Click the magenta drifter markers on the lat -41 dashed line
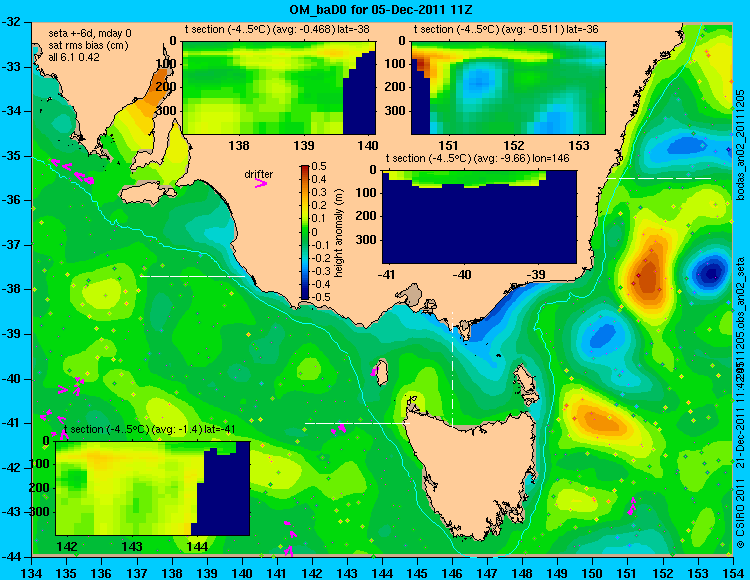Screen dimensions: 750x580 point(339,428)
